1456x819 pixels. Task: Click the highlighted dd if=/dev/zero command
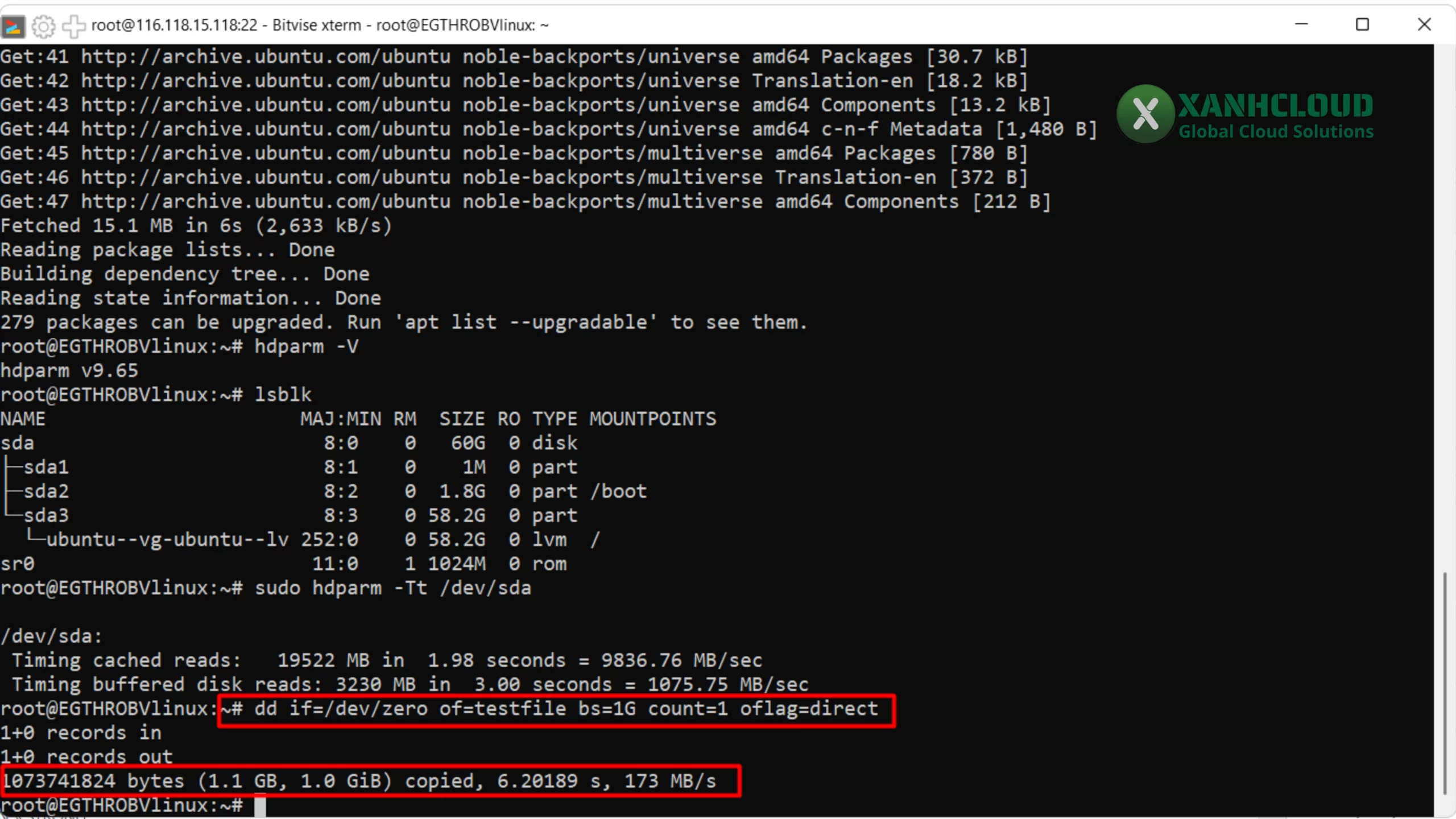[x=566, y=709]
